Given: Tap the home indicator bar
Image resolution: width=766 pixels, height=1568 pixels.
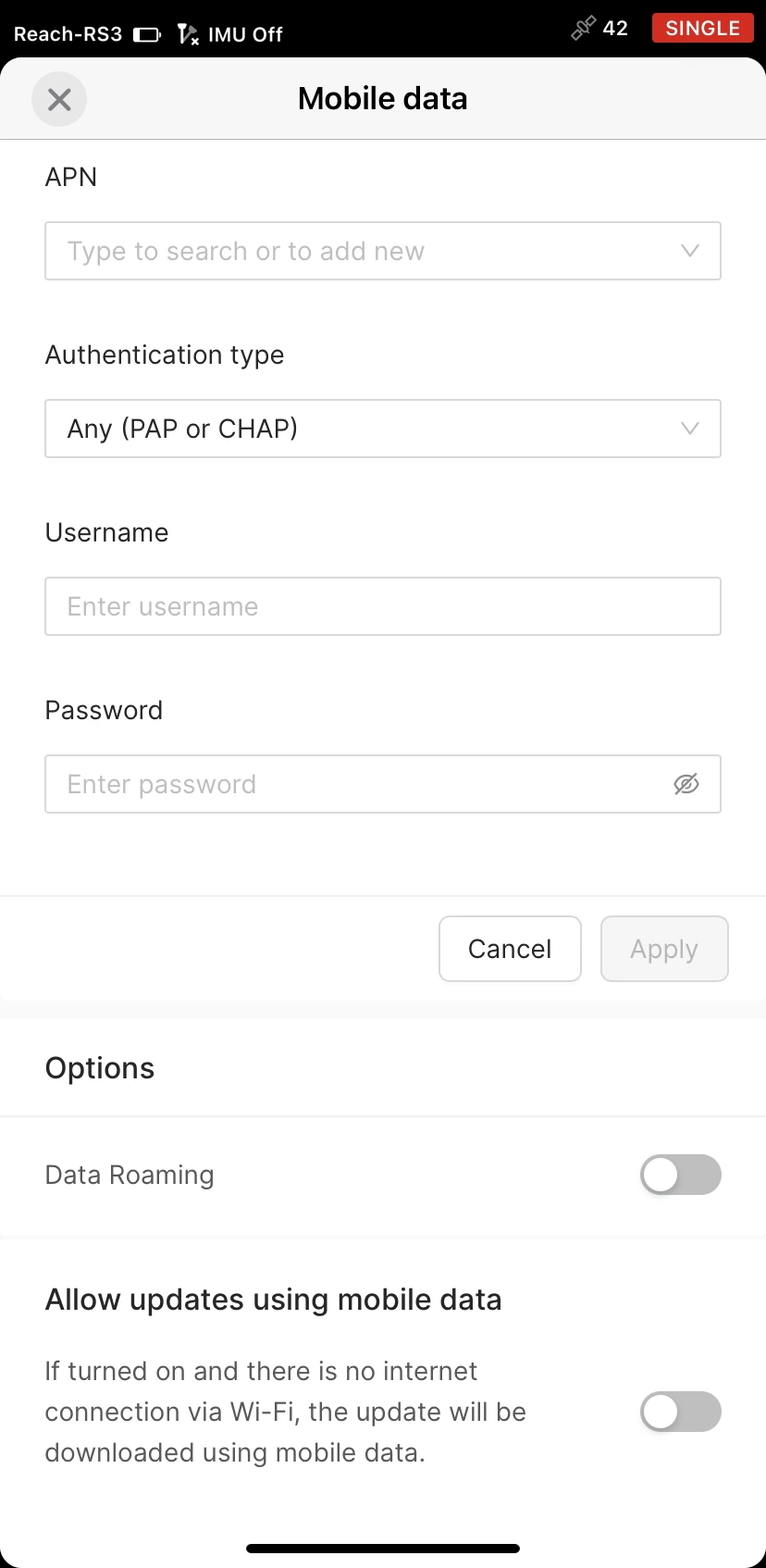Looking at the screenshot, I should [382, 1549].
